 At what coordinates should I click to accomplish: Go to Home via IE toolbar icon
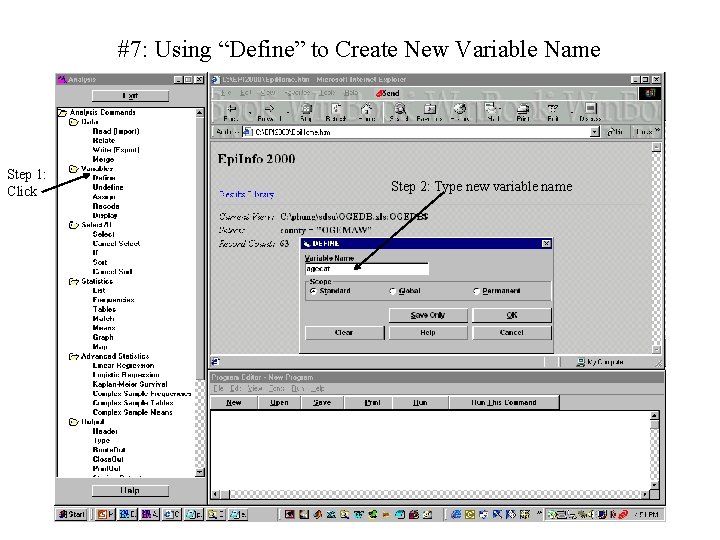[366, 112]
